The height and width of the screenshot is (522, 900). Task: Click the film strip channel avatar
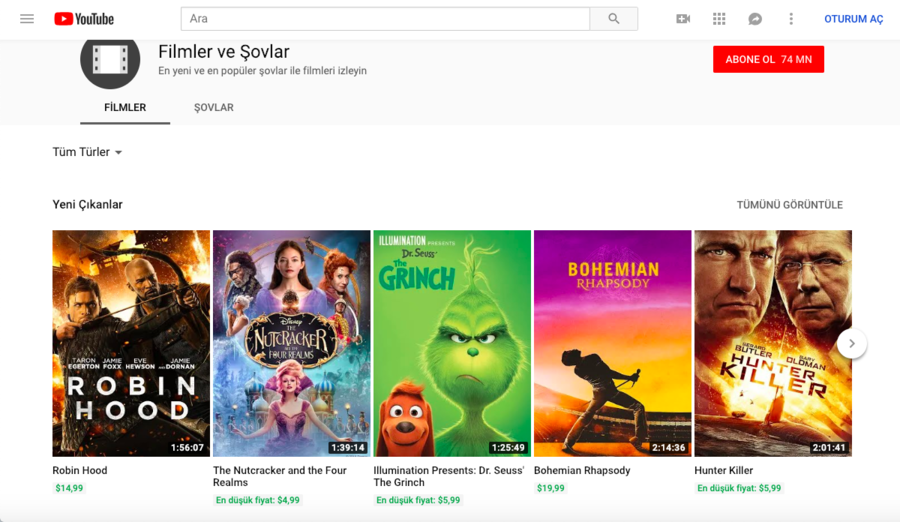click(110, 60)
